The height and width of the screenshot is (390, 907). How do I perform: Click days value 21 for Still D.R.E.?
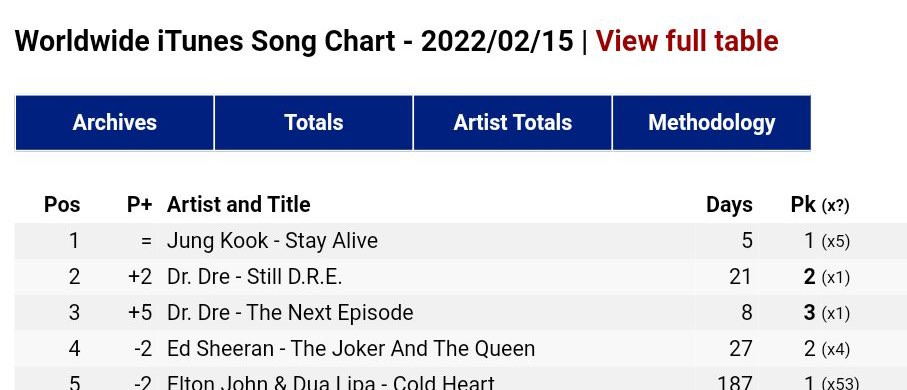pyautogui.click(x=740, y=277)
